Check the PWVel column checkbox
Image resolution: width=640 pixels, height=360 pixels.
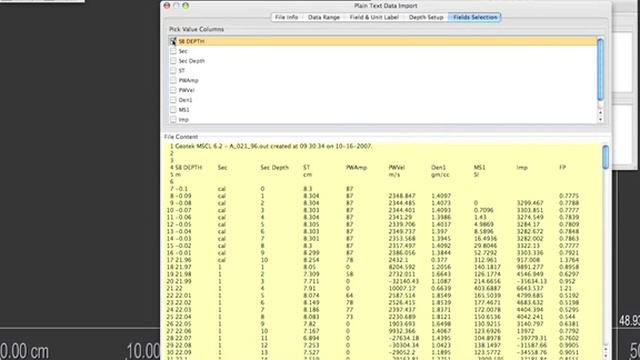tap(173, 90)
